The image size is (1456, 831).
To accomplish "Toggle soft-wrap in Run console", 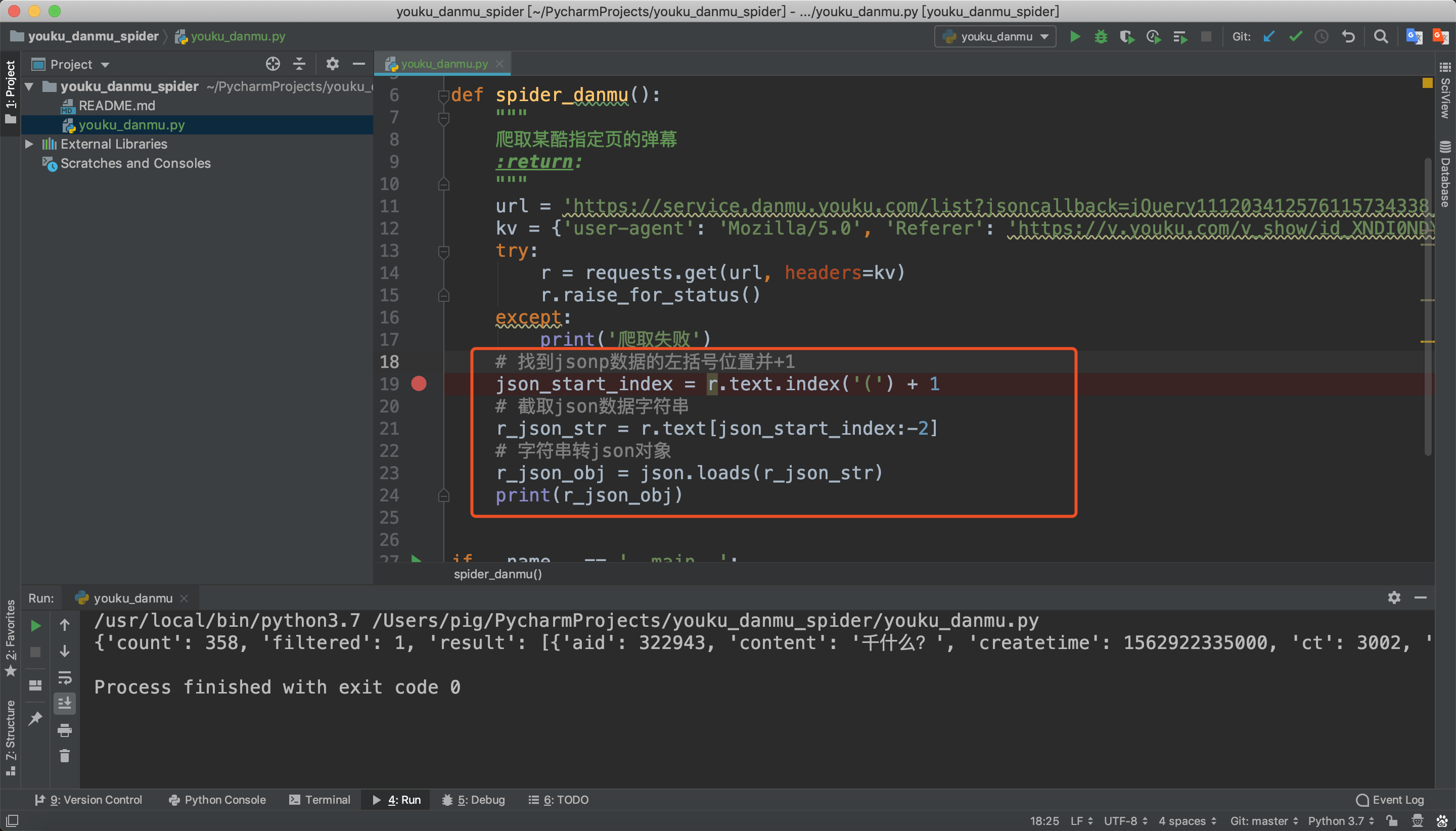I will [x=65, y=677].
